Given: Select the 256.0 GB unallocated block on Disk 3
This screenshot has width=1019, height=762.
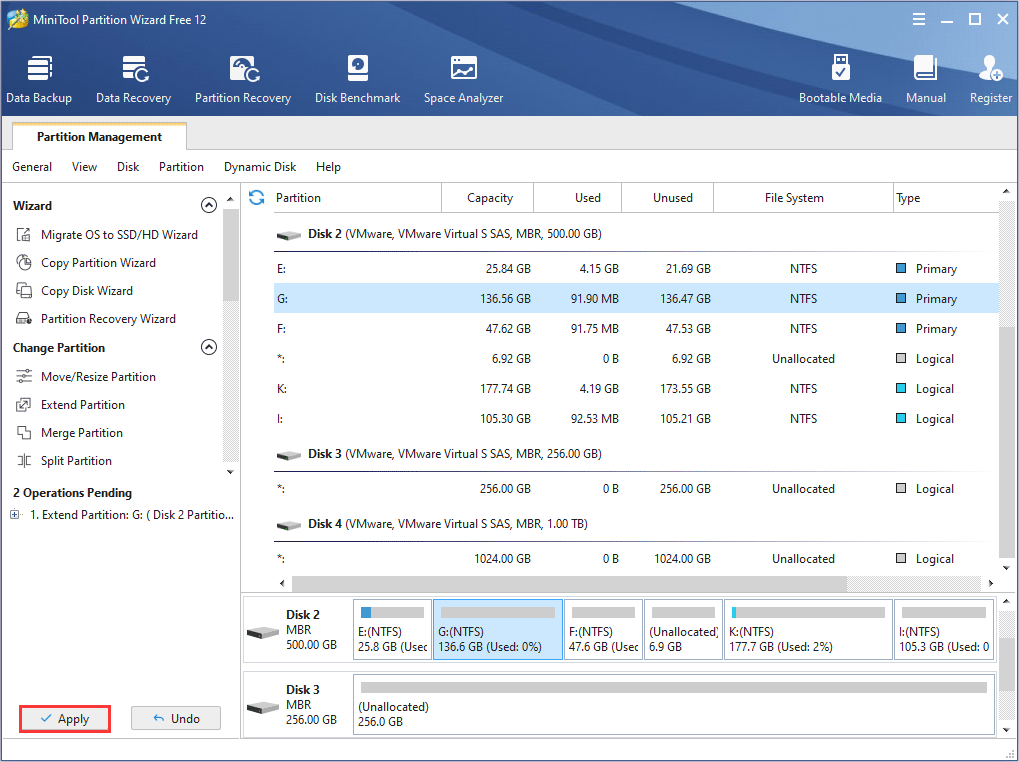Looking at the screenshot, I should point(674,705).
